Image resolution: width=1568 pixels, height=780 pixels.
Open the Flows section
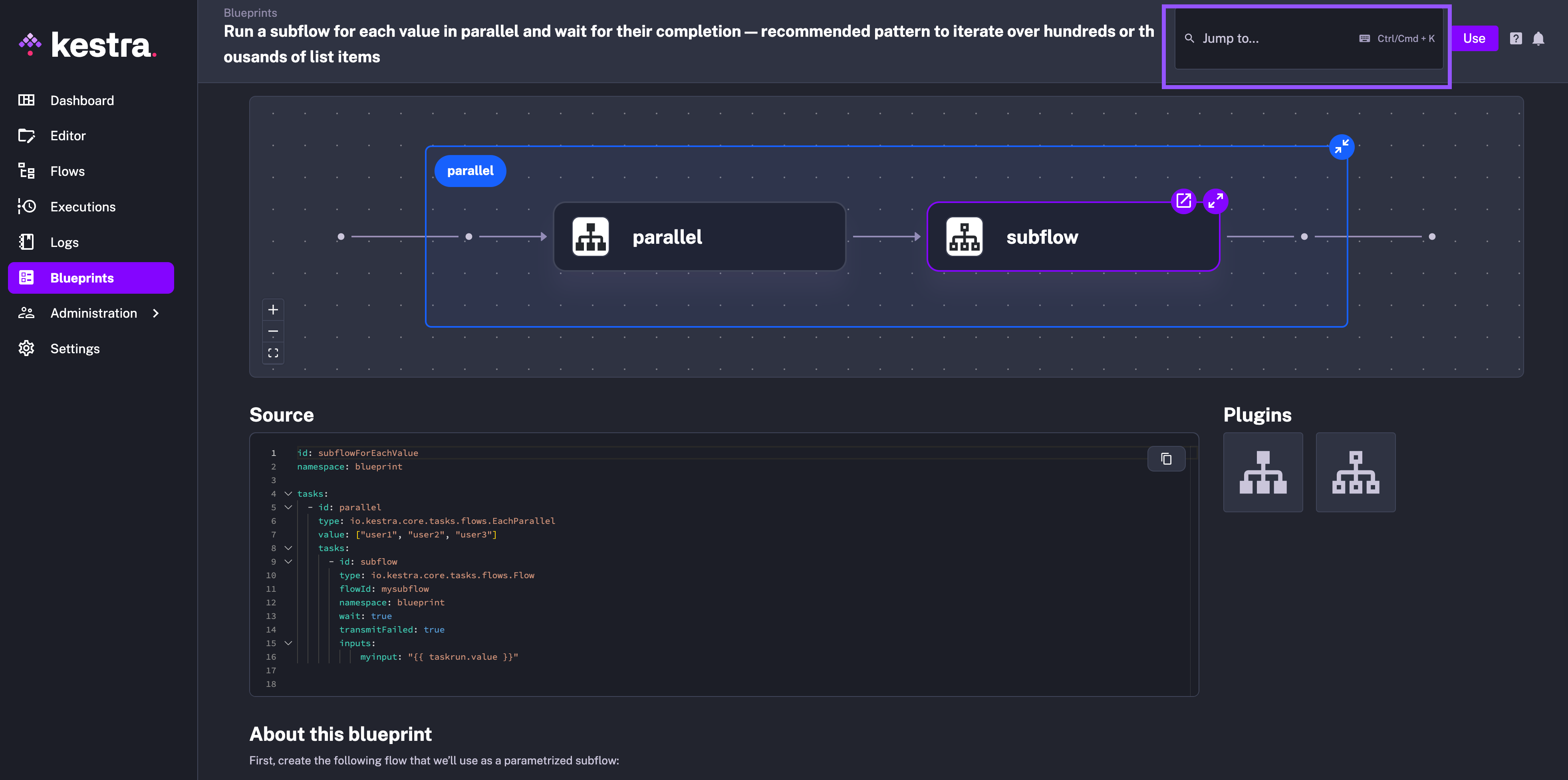coord(67,171)
